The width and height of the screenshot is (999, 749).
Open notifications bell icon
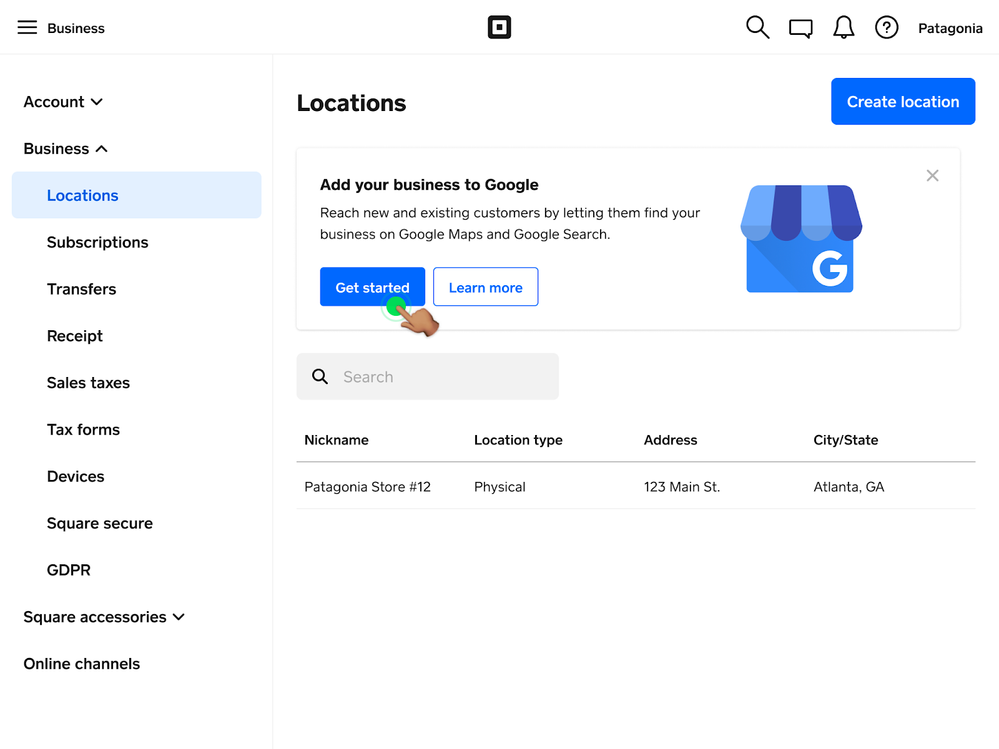[x=843, y=28]
